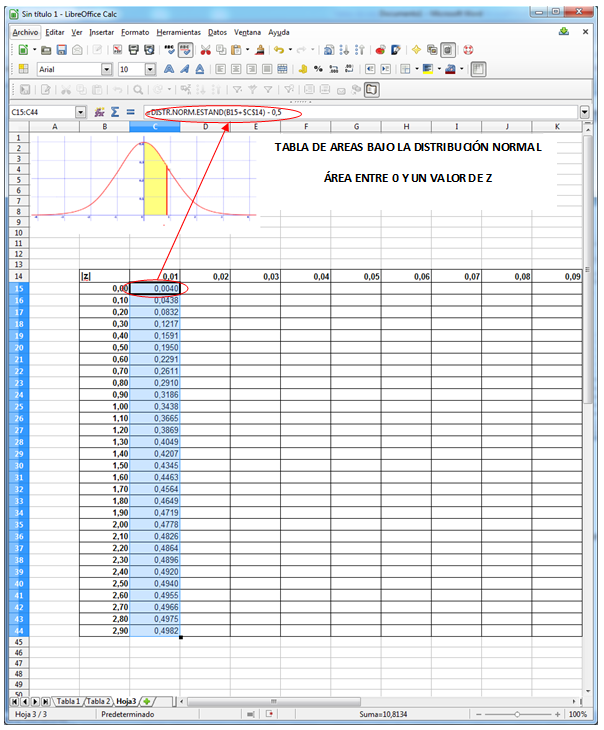Click the Undo arrow icon

pyautogui.click(x=278, y=49)
